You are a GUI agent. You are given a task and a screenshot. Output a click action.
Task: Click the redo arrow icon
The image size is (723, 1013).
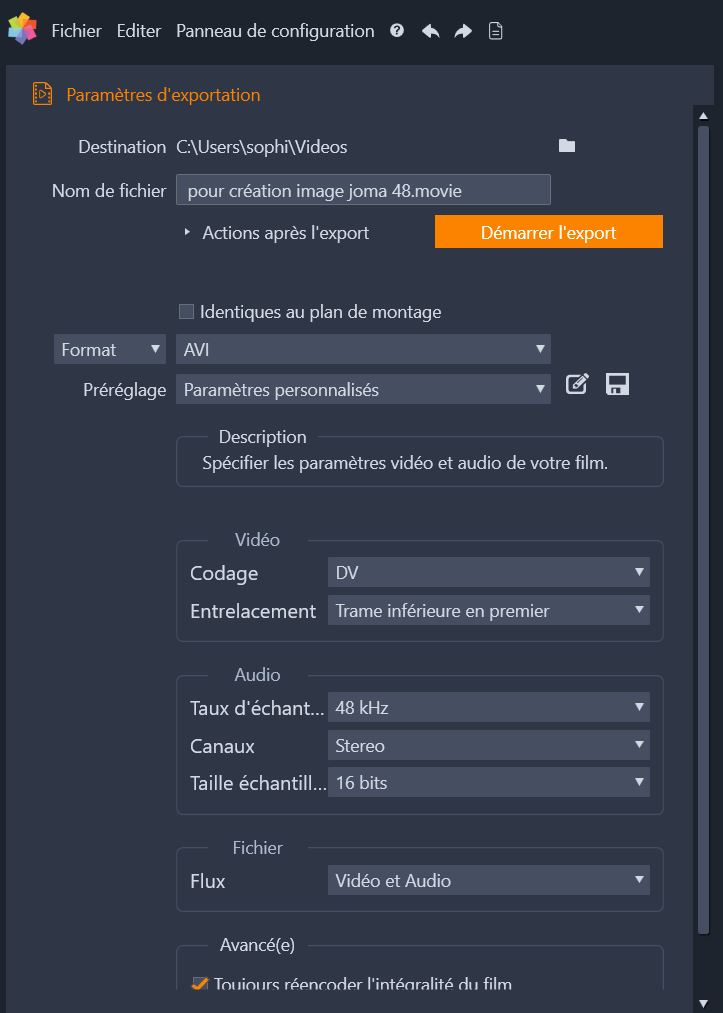tap(463, 31)
